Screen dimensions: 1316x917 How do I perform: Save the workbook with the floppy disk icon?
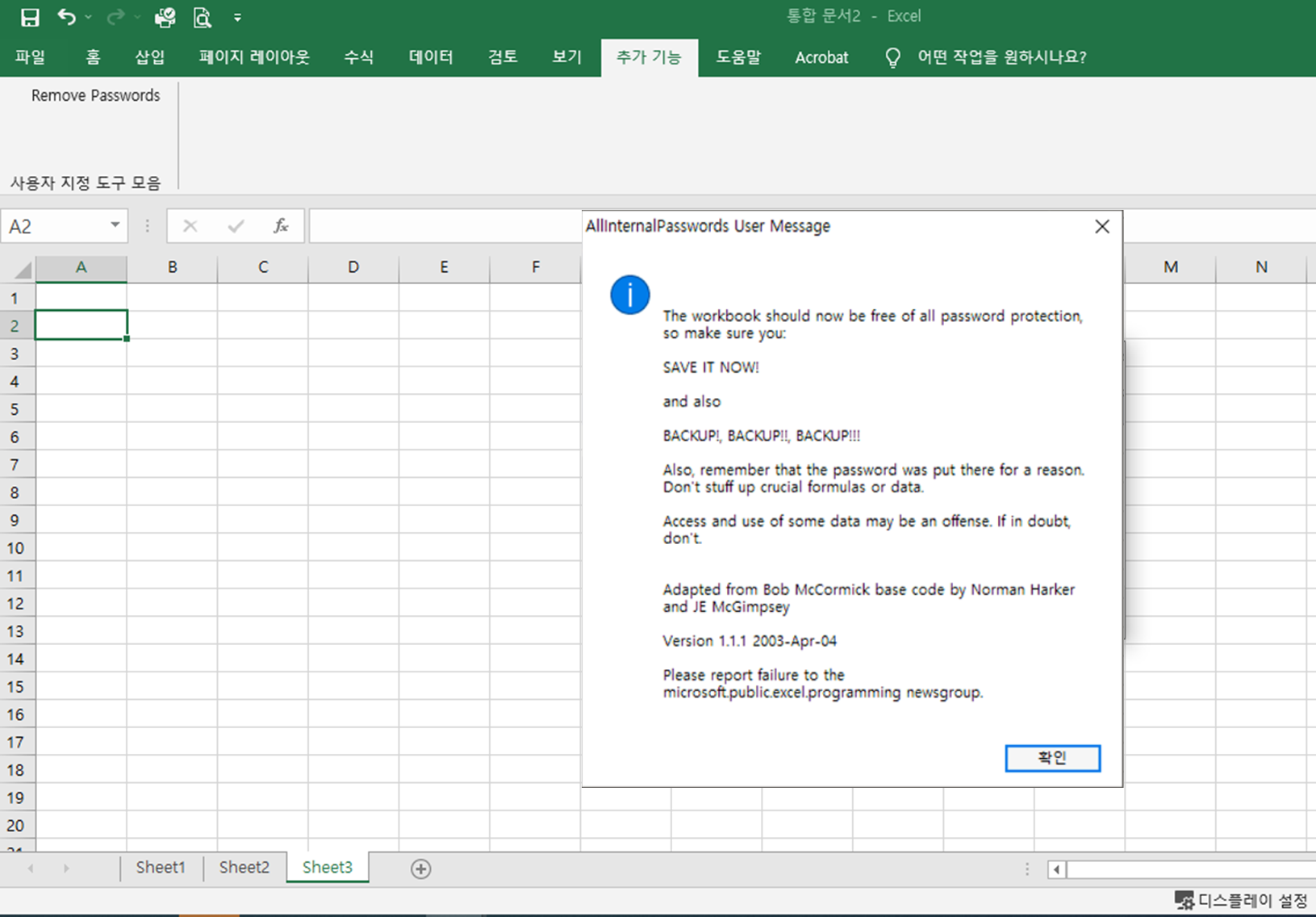(x=30, y=17)
